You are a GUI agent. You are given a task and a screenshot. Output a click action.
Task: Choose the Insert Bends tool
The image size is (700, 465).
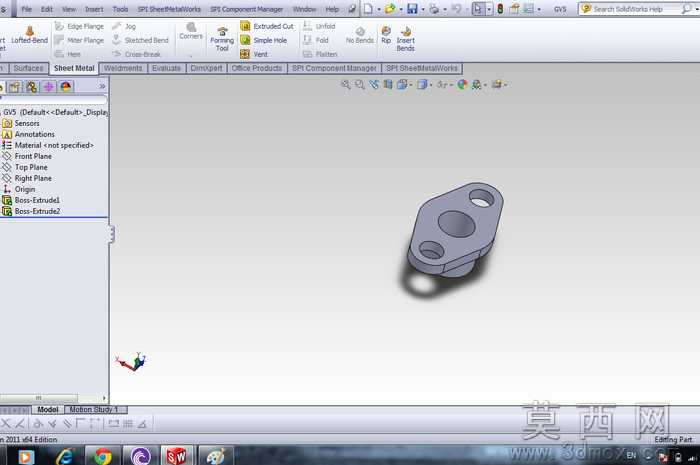[x=405, y=39]
